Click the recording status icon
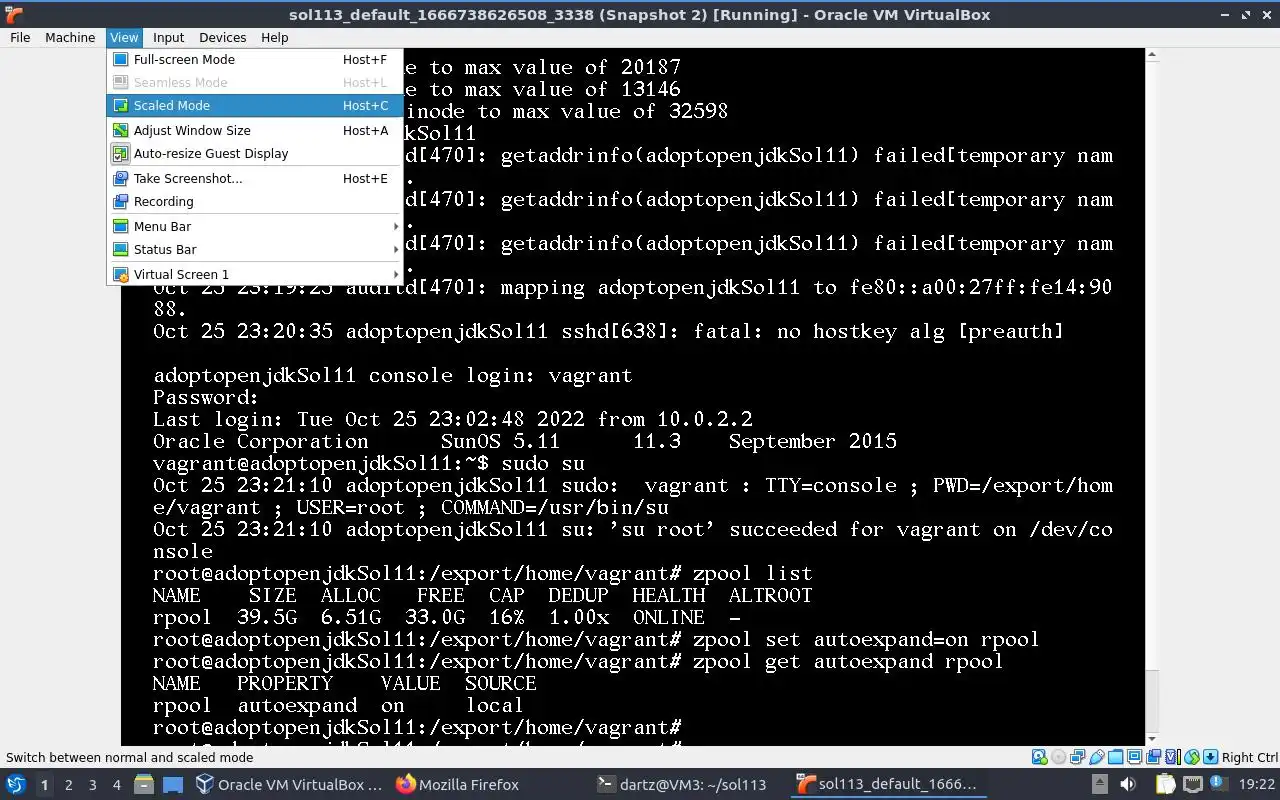Screen dimensions: 1280x800 1153,757
